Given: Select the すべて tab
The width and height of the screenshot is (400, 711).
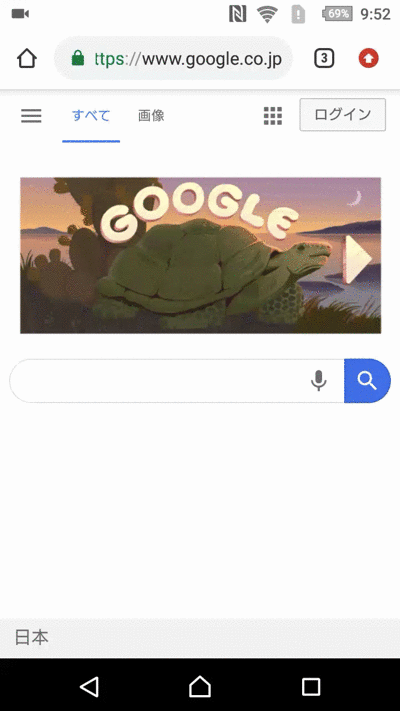Looking at the screenshot, I should click(x=91, y=116).
